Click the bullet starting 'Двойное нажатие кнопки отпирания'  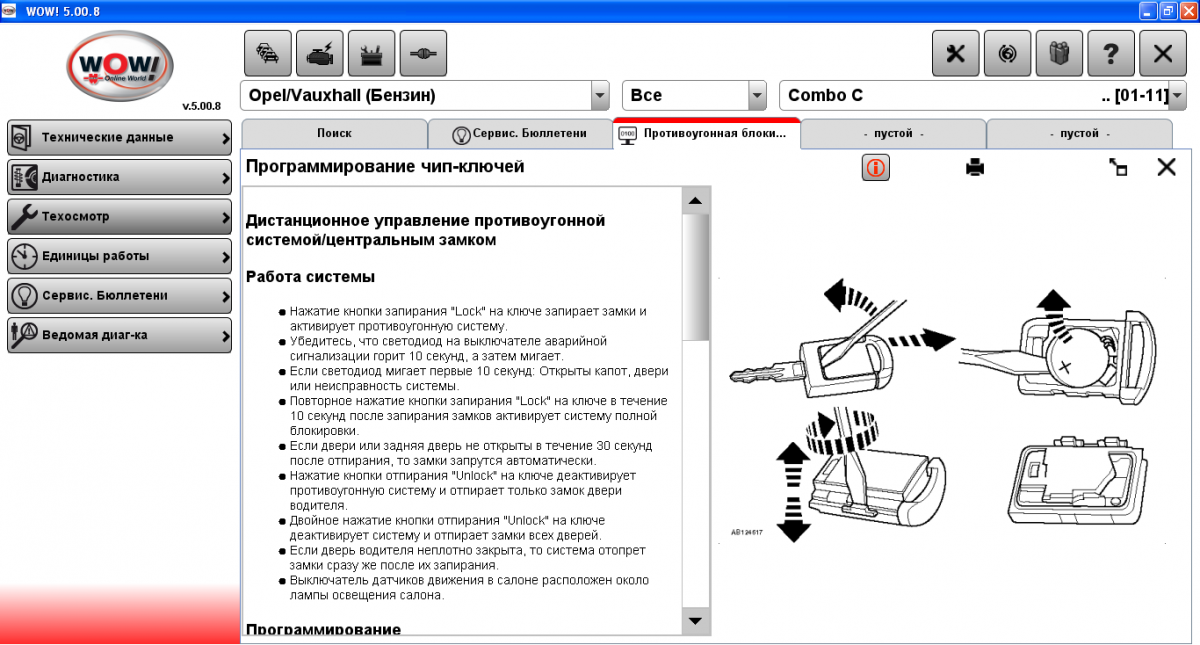[x=448, y=528]
